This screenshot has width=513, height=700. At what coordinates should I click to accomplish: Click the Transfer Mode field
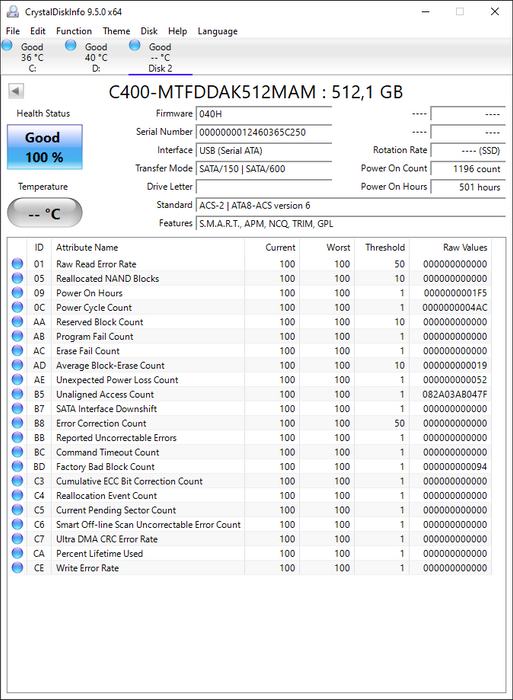[263, 169]
